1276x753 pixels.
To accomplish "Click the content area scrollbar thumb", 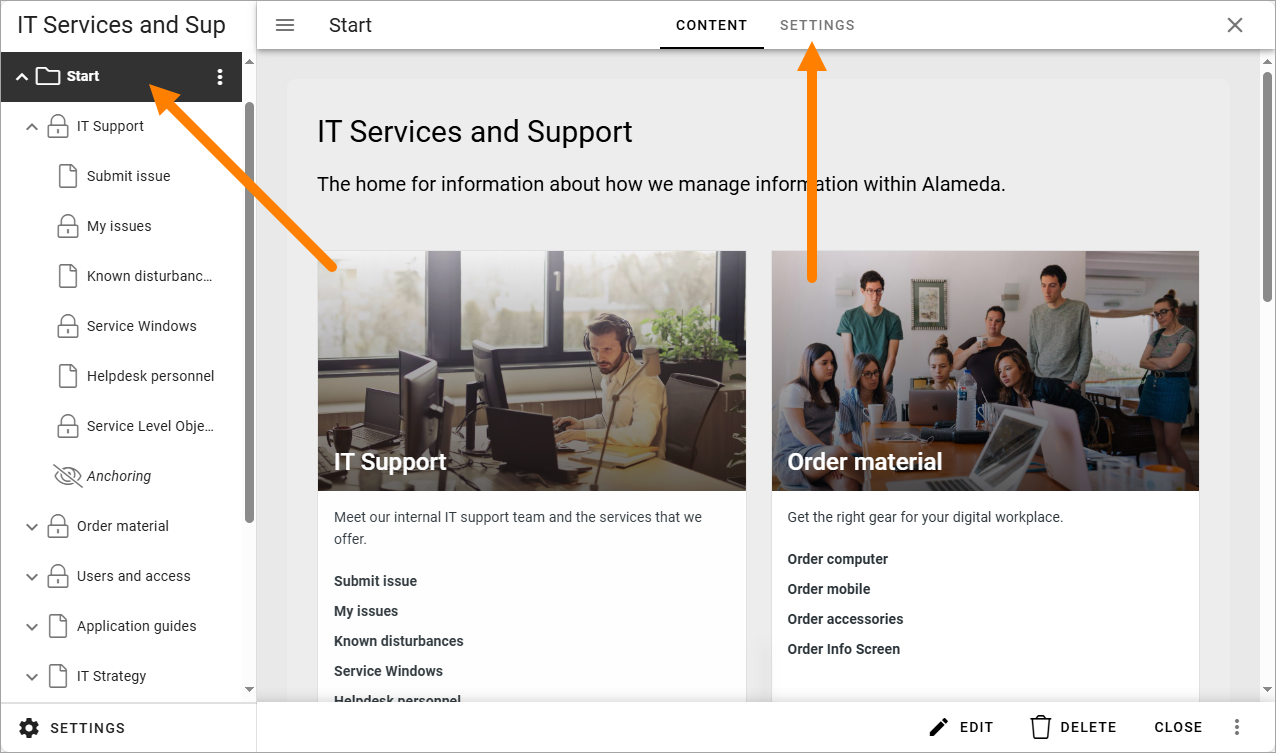I will 1268,186.
